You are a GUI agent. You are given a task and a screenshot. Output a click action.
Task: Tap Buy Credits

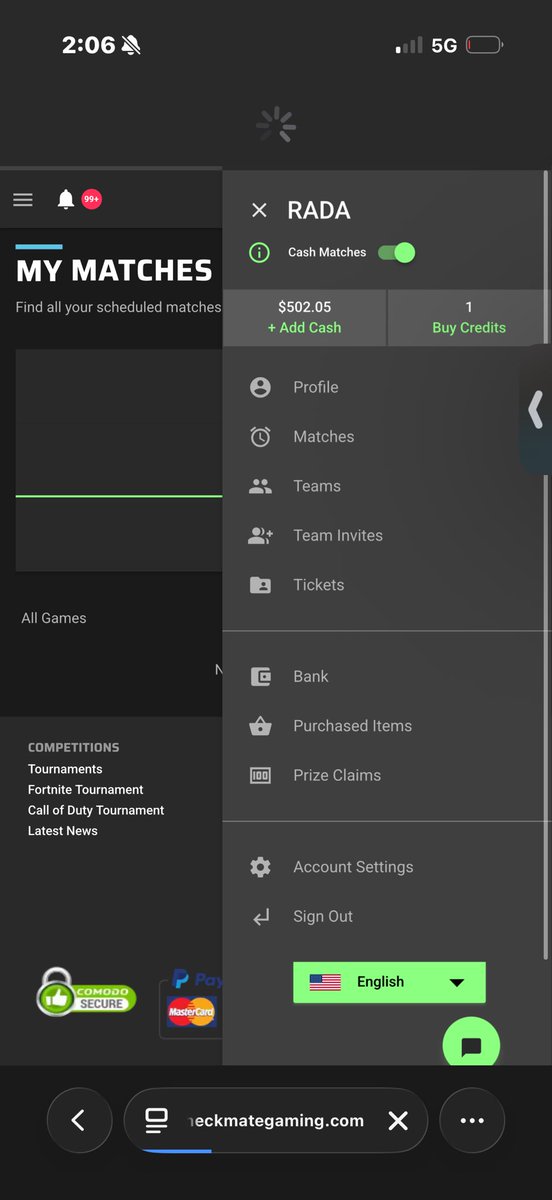469,327
